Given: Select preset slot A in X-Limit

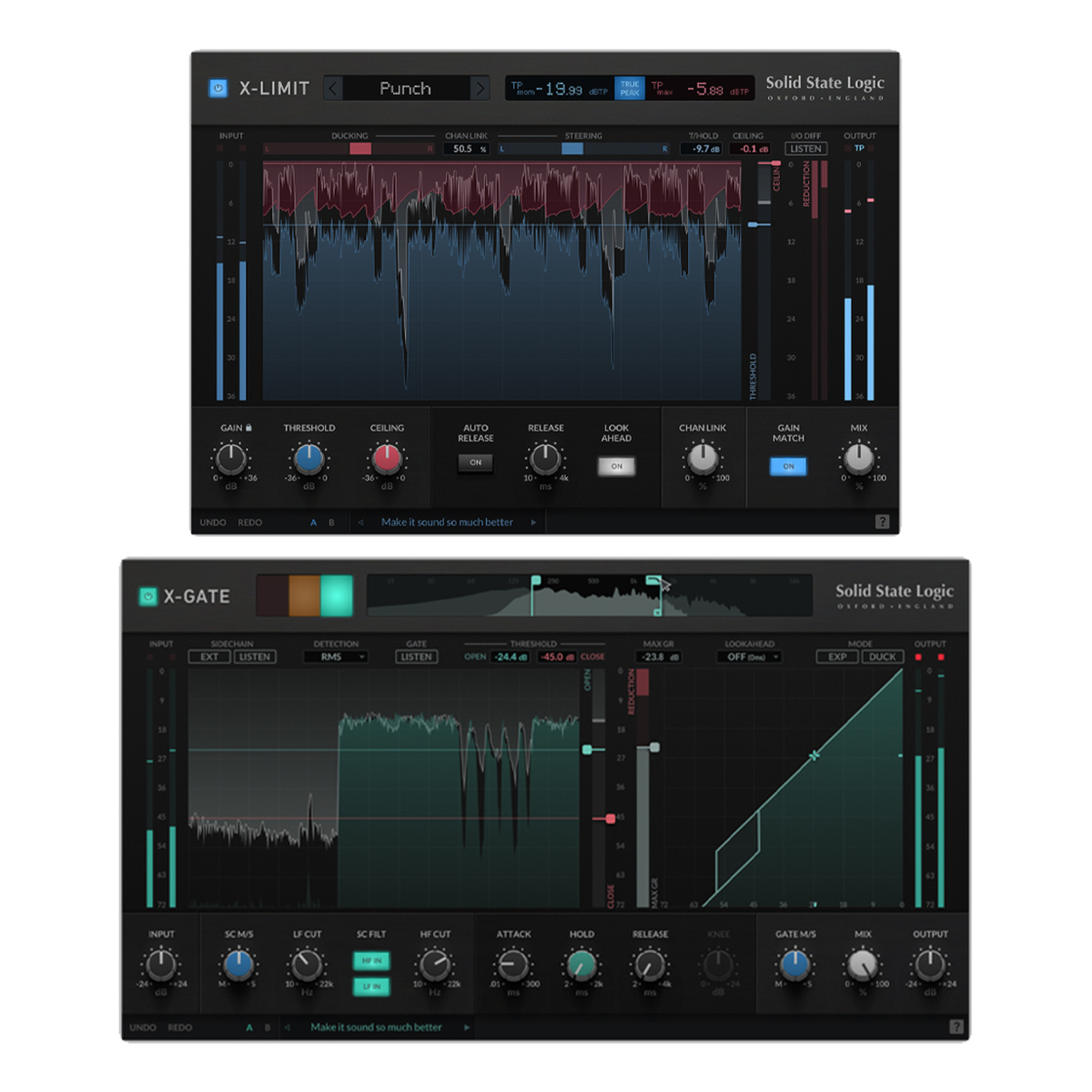Looking at the screenshot, I should 314,522.
